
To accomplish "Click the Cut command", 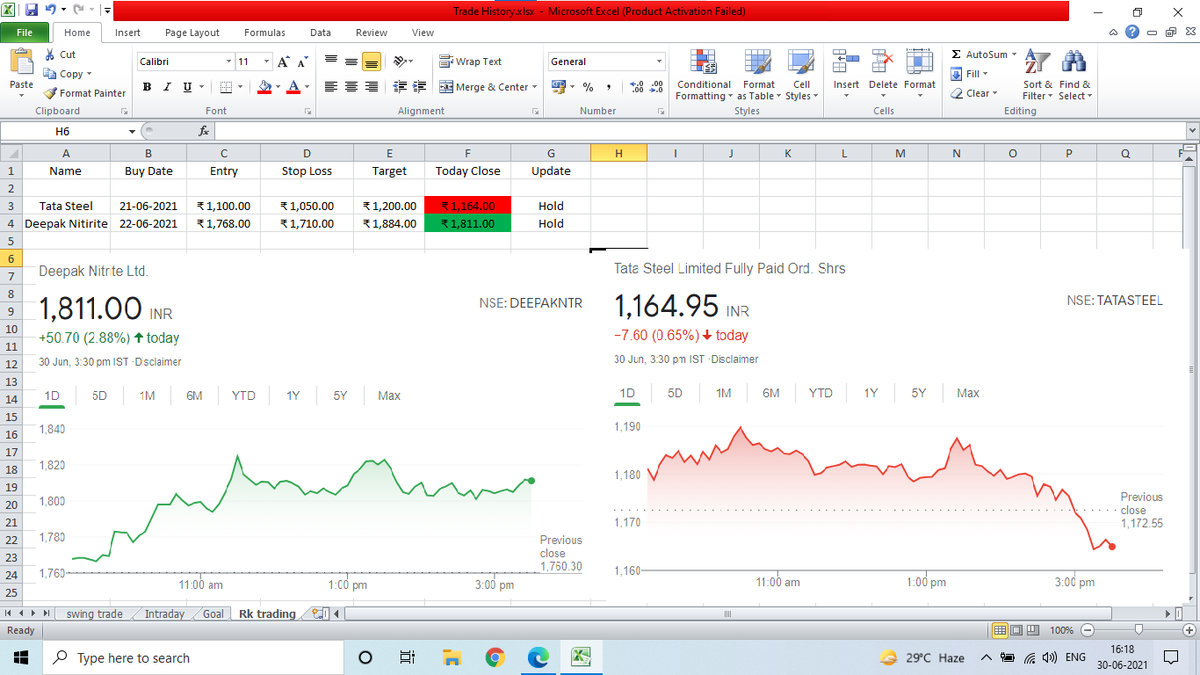I will tap(60, 55).
